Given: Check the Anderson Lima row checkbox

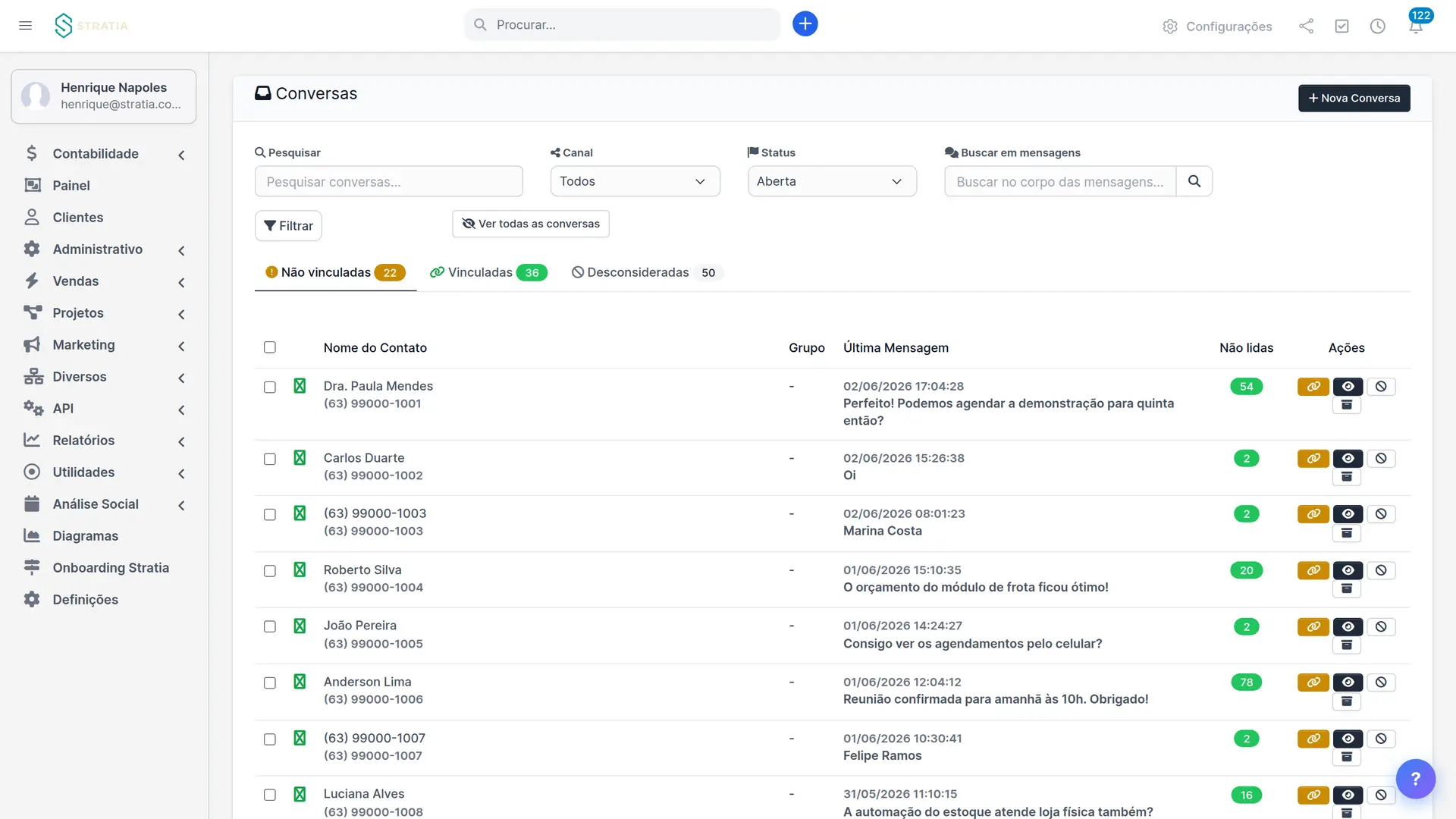Looking at the screenshot, I should point(269,682).
